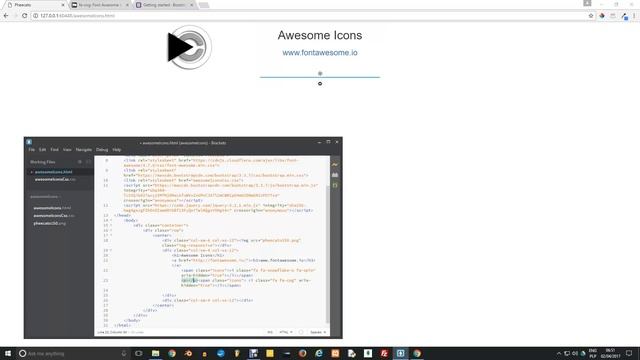This screenshot has height=360, width=640.
Task: Click the Cortana microphone icon
Action: (x=124, y=353)
